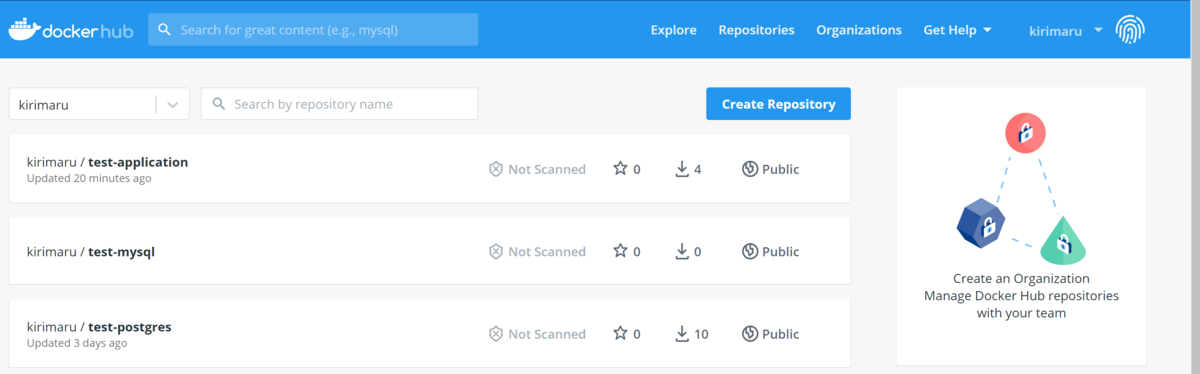Click the blue hexagon lock illustration
1200x374 pixels.
coord(980,222)
